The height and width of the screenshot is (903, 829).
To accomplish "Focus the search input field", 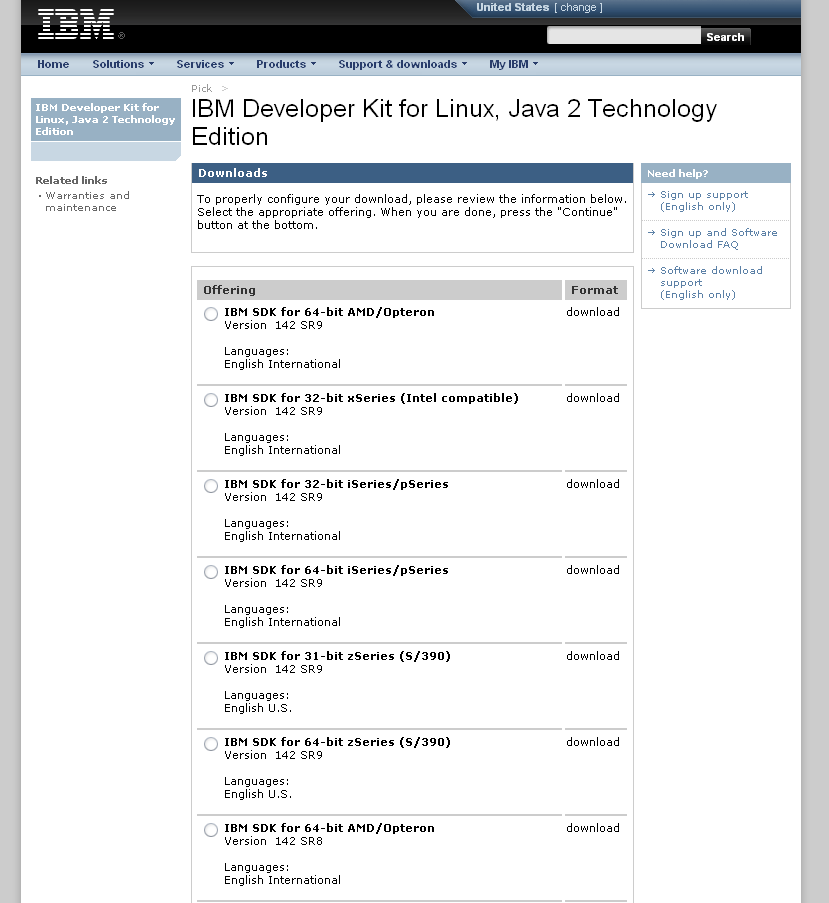I will 623,36.
